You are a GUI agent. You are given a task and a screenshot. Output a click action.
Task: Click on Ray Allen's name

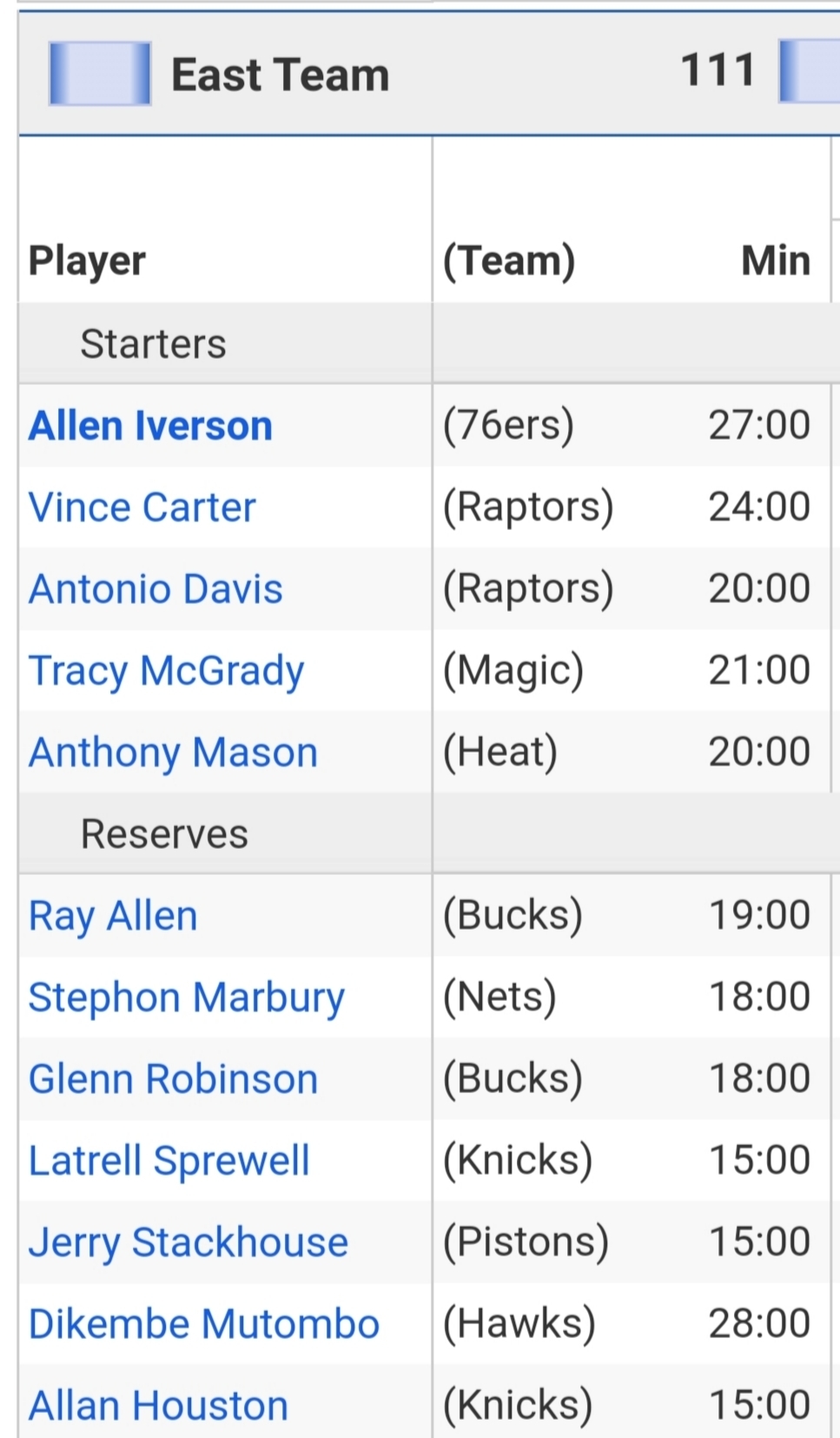pyautogui.click(x=113, y=916)
